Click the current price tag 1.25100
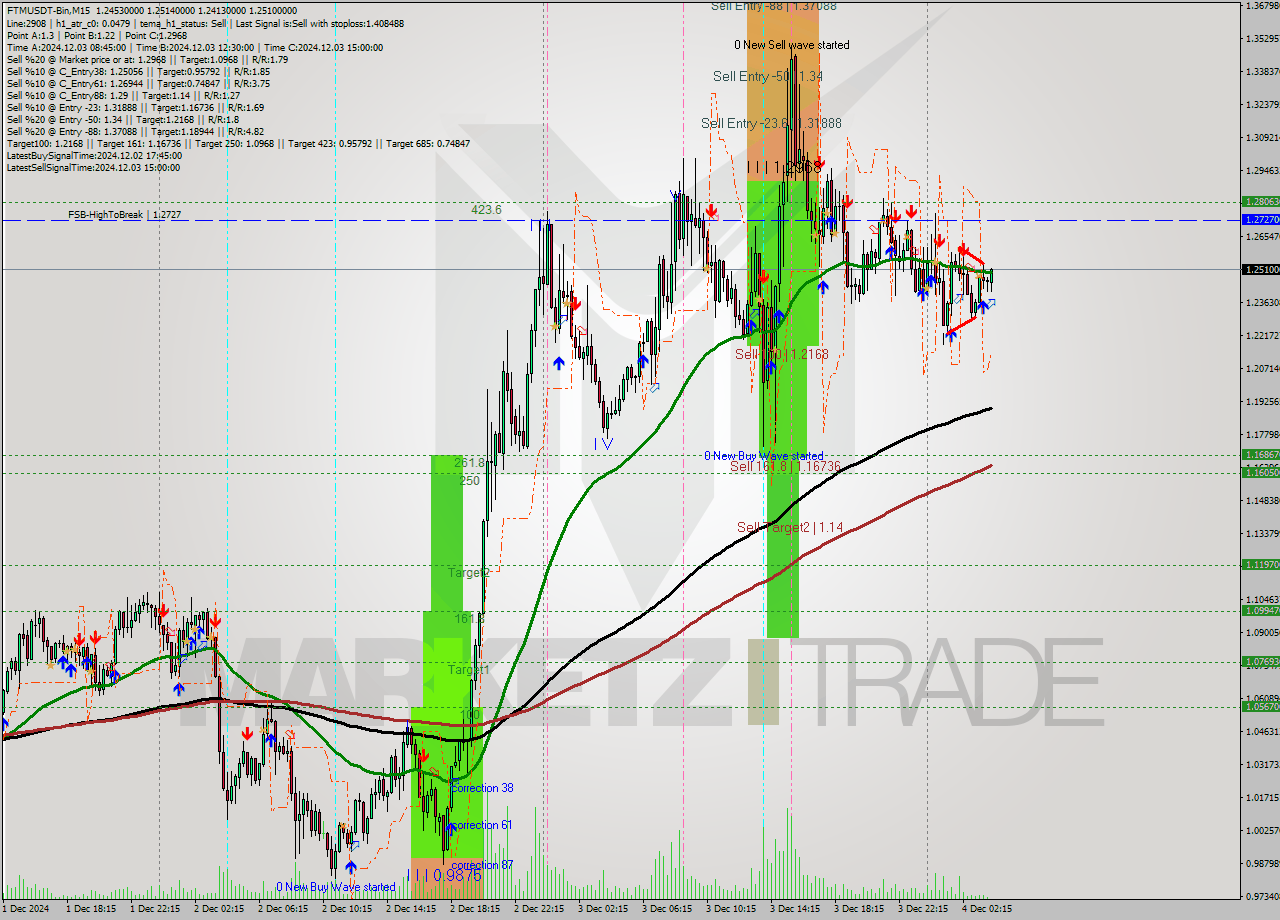 click(x=1261, y=270)
